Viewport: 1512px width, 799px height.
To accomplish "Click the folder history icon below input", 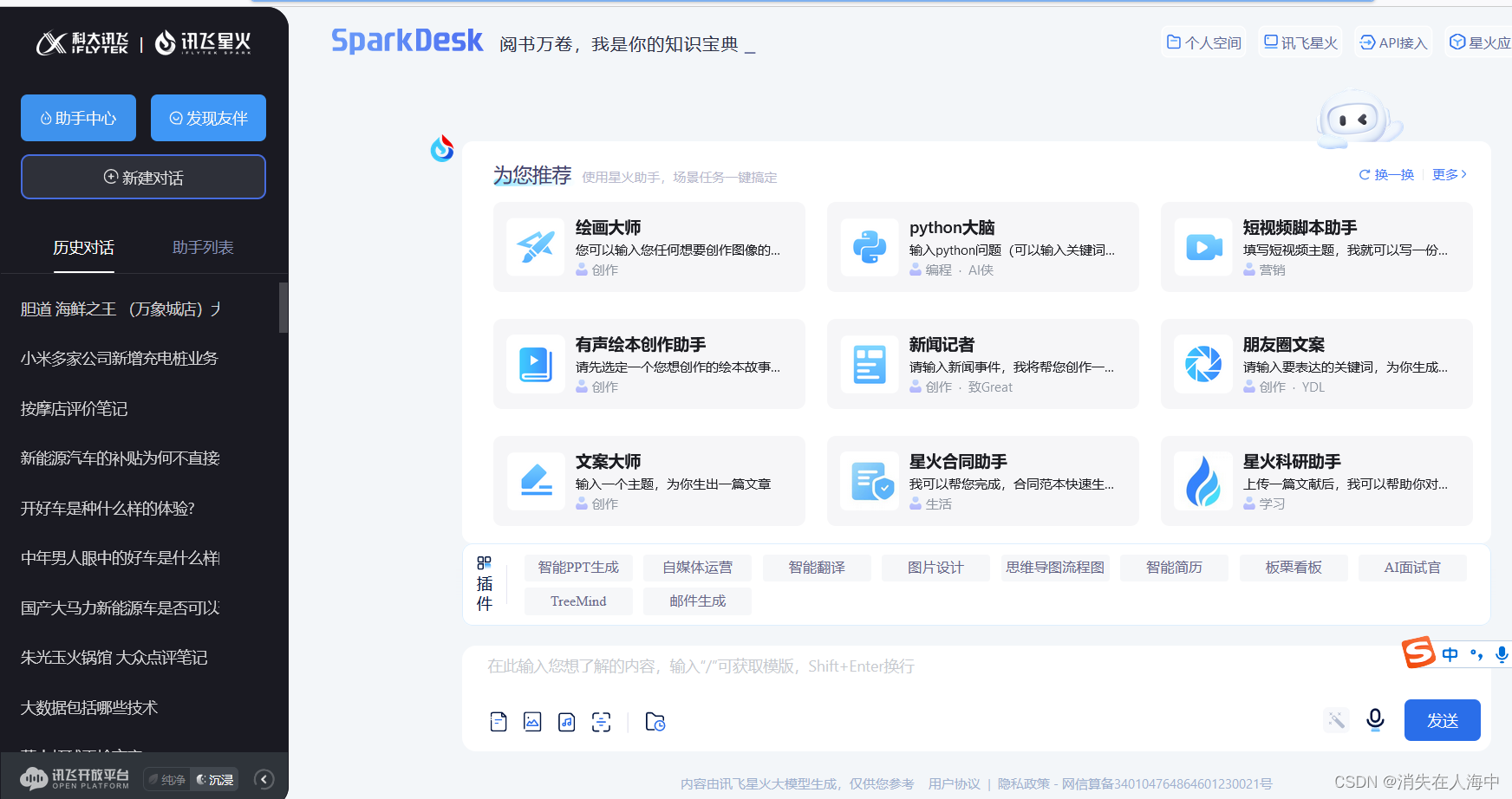I will [x=655, y=722].
